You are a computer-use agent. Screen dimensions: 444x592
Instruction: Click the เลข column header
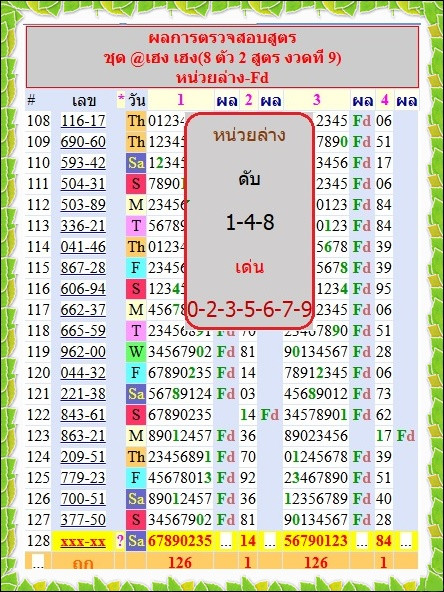pos(83,100)
